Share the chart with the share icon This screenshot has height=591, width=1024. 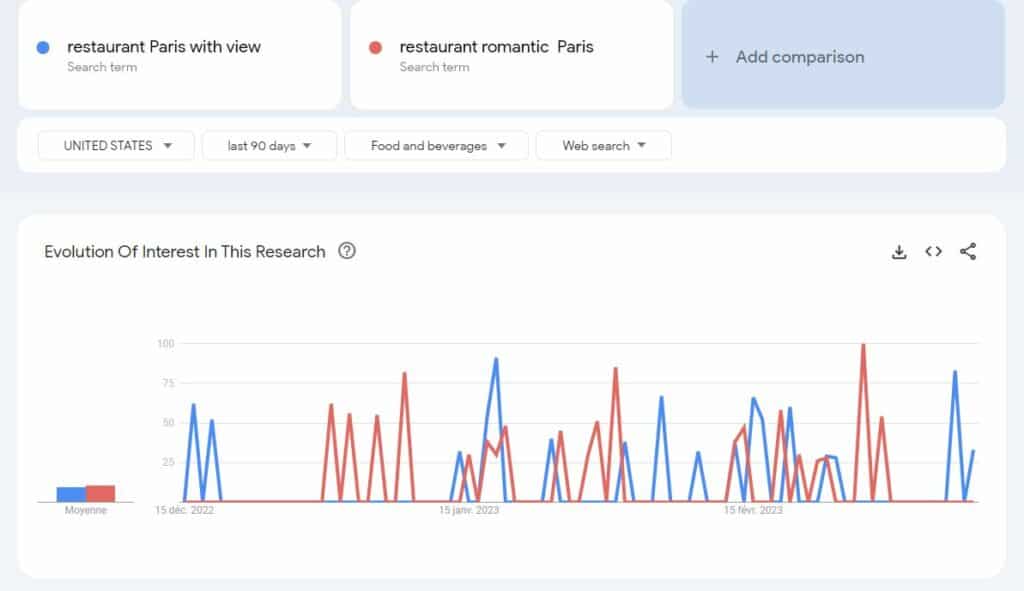pyautogui.click(x=968, y=252)
